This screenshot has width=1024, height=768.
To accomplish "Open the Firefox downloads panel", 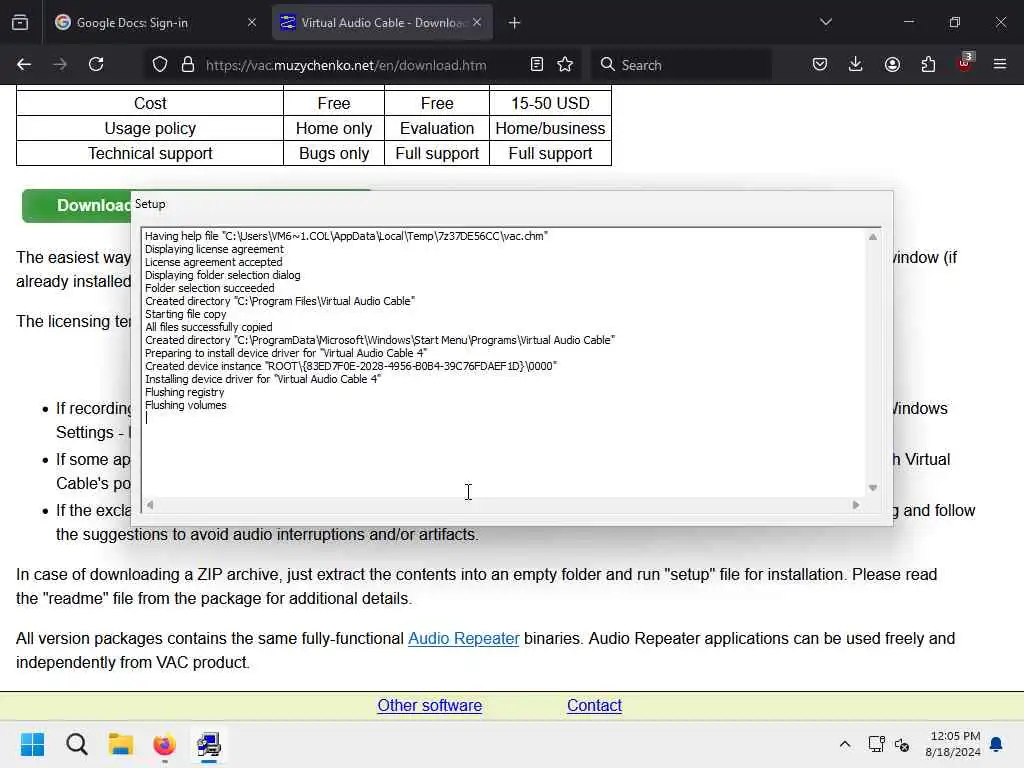I will click(x=856, y=64).
